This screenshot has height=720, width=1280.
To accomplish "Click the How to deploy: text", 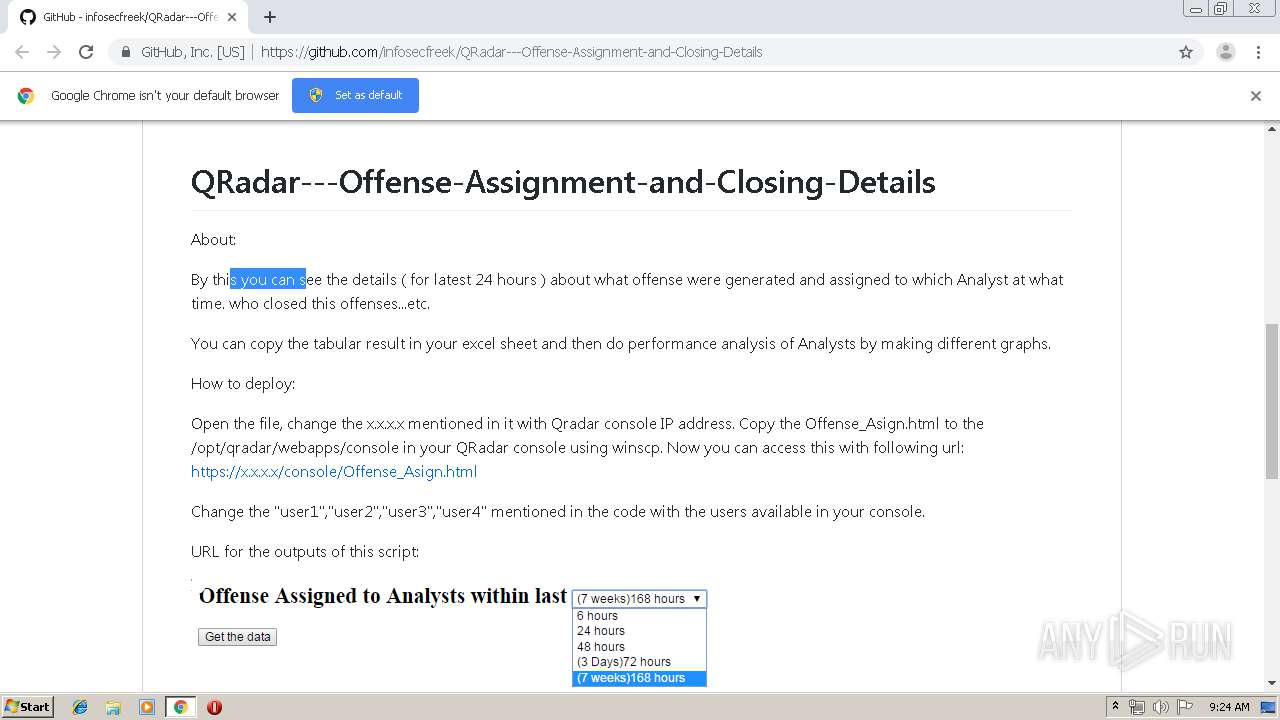I will coord(243,384).
